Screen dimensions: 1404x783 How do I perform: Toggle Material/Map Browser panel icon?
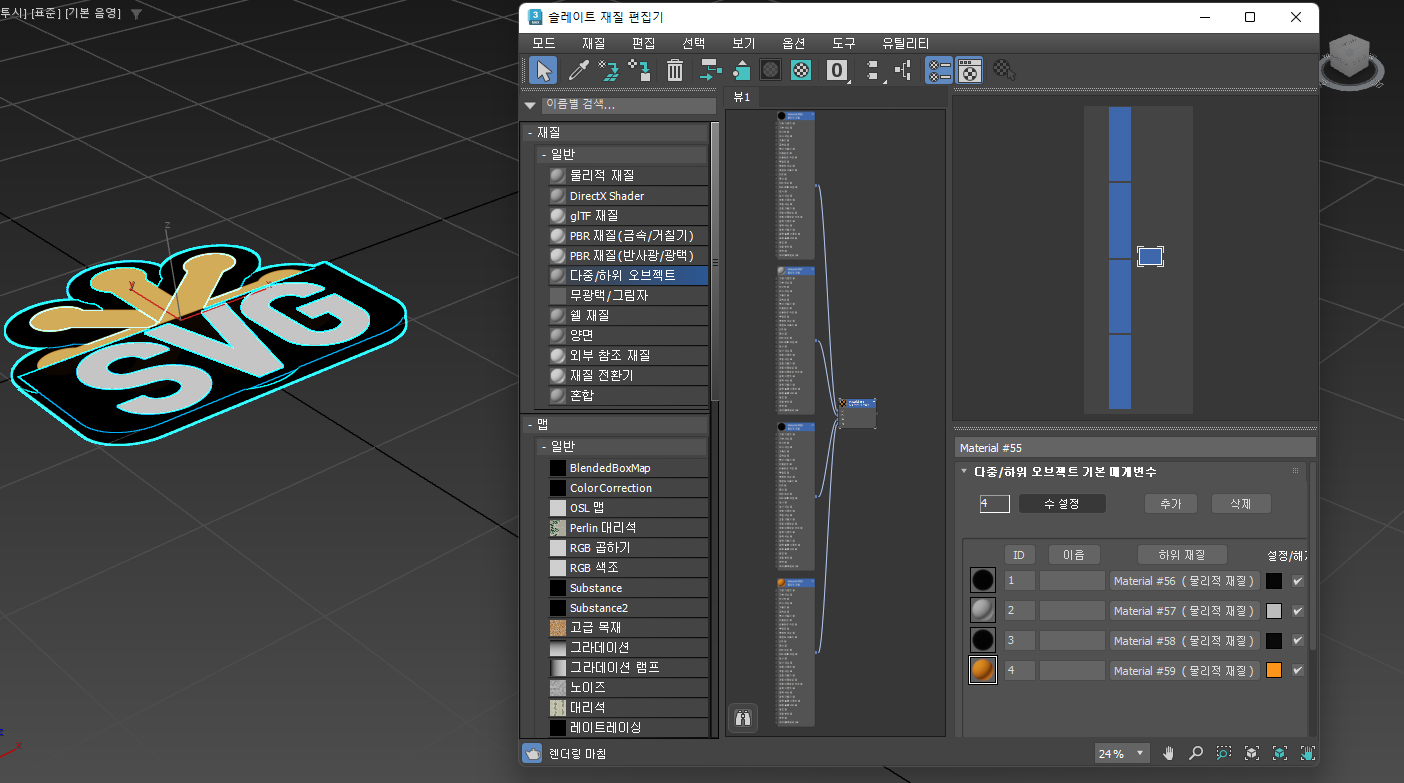pyautogui.click(x=939, y=70)
